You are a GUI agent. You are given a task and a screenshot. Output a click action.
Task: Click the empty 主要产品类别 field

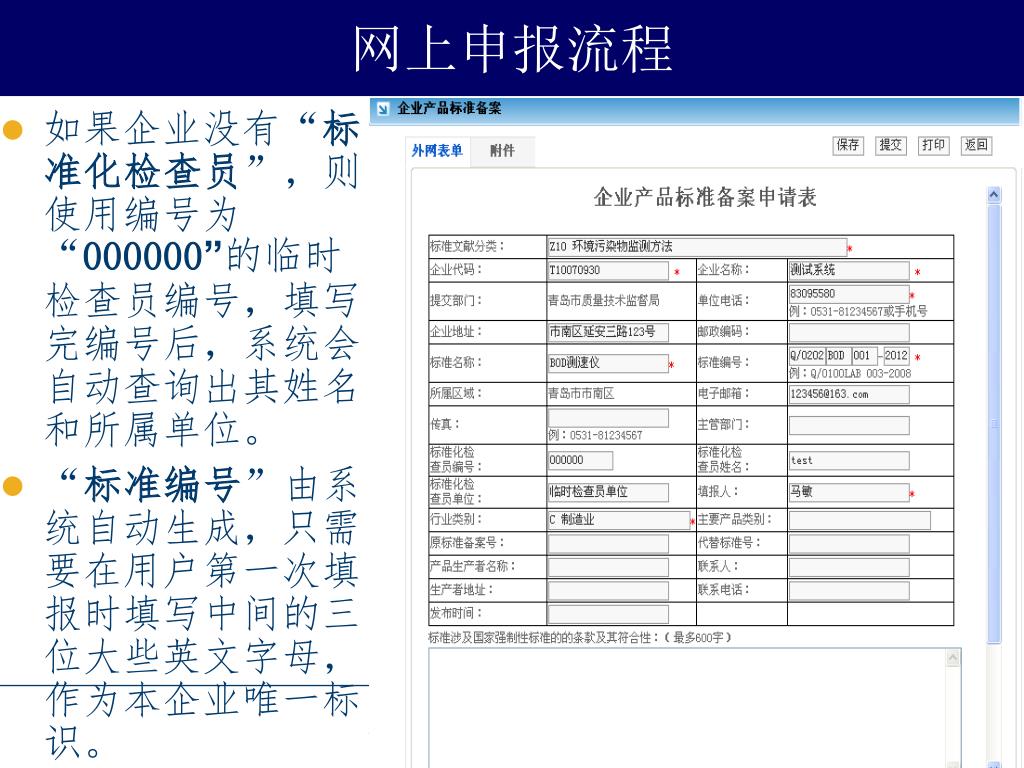[x=859, y=520]
